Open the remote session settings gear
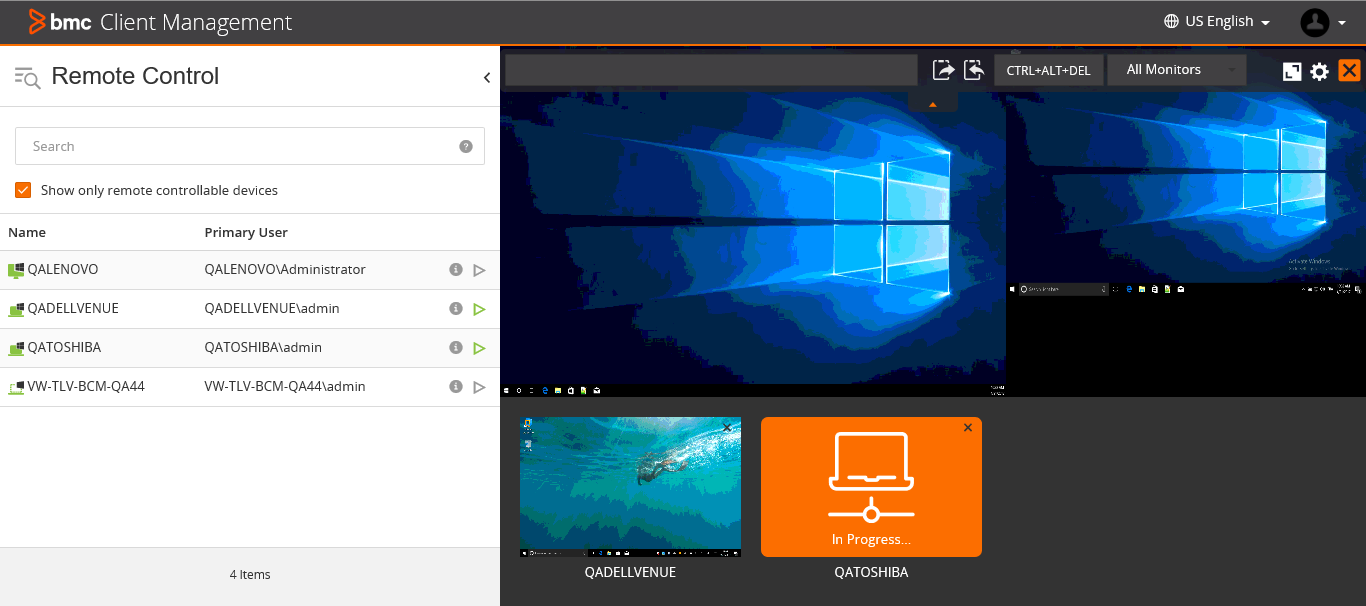This screenshot has width=1366, height=606. pyautogui.click(x=1320, y=71)
